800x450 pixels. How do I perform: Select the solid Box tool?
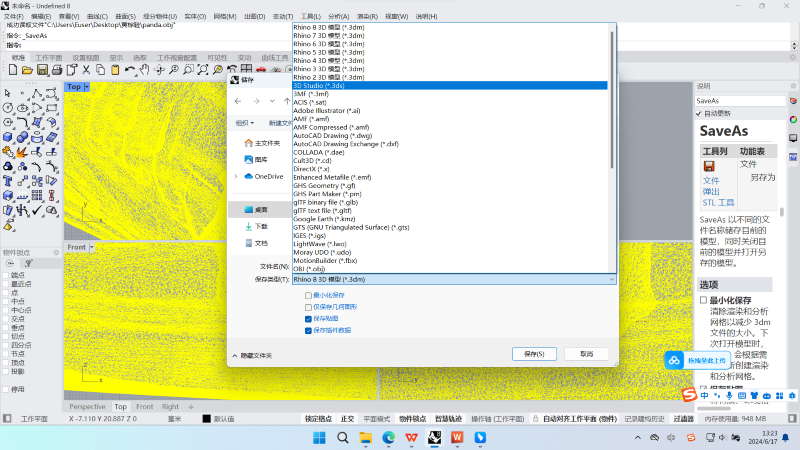(x=8, y=137)
